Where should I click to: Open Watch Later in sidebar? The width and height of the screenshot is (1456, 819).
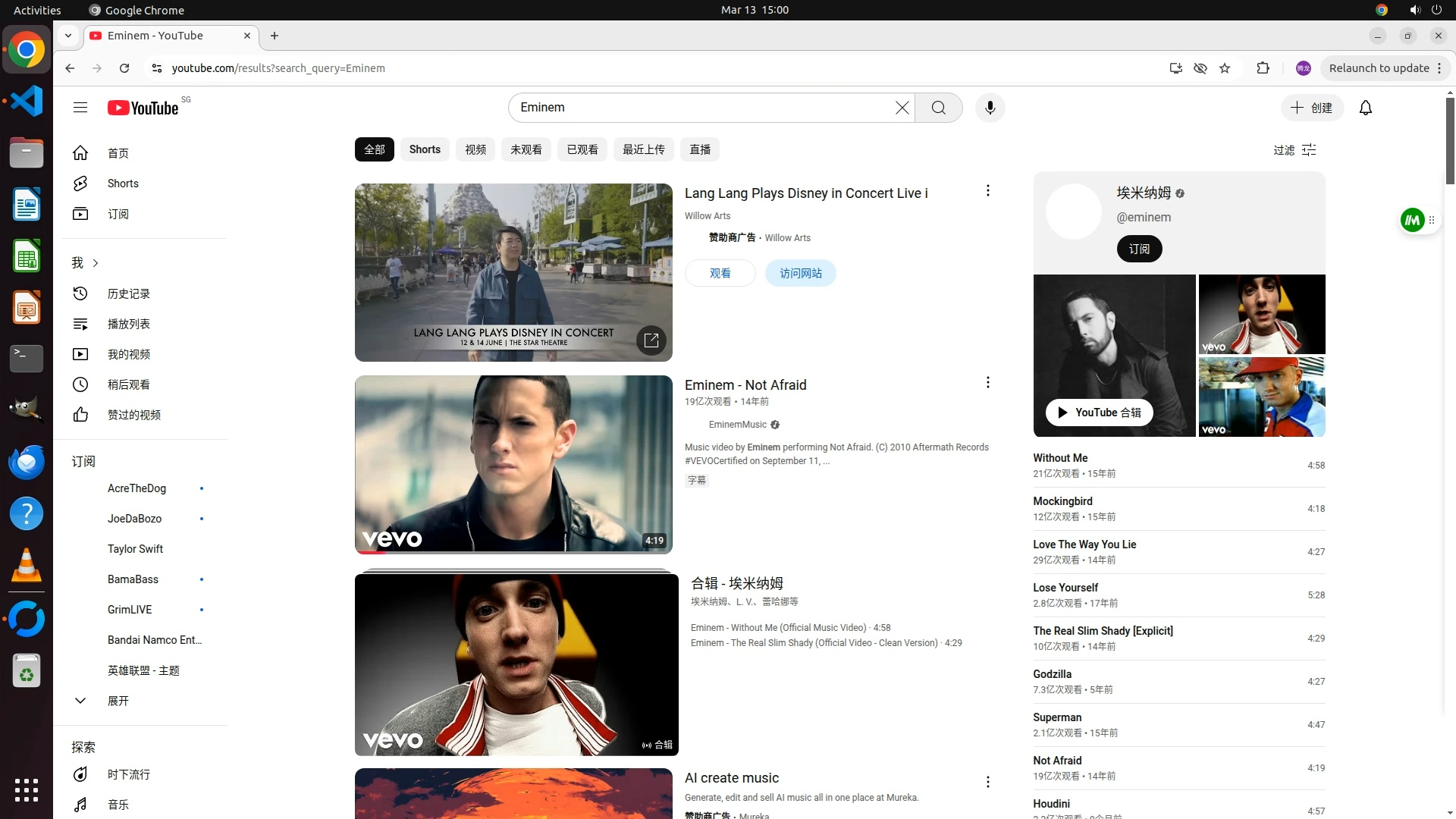[x=128, y=384]
